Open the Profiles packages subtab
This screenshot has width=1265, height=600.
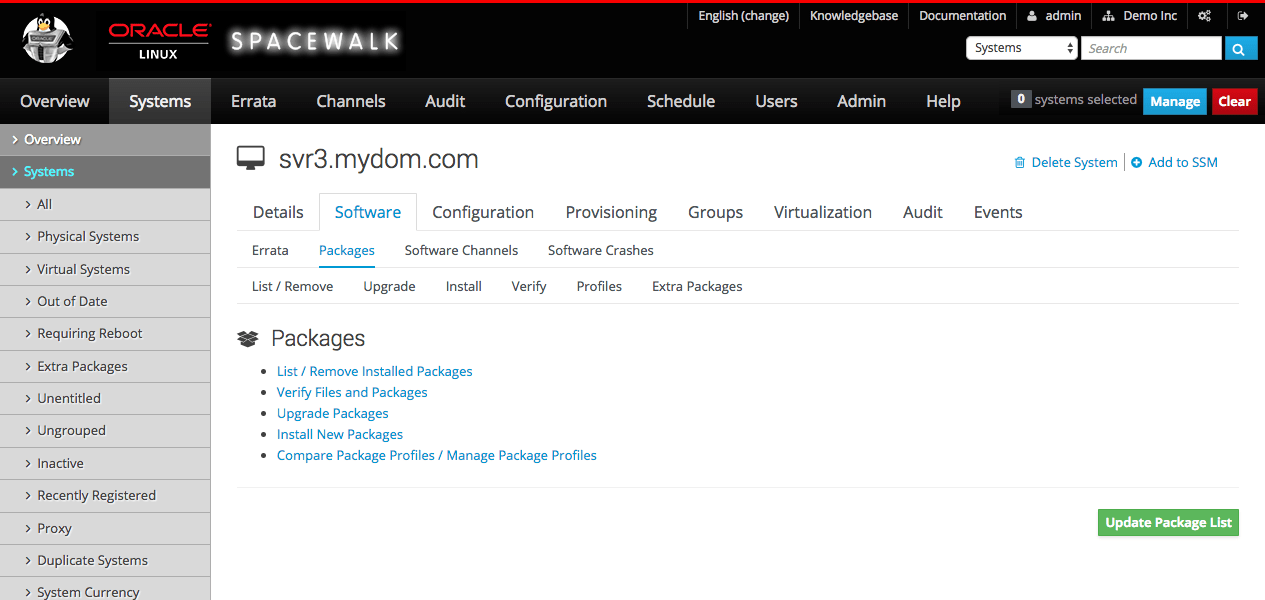599,286
